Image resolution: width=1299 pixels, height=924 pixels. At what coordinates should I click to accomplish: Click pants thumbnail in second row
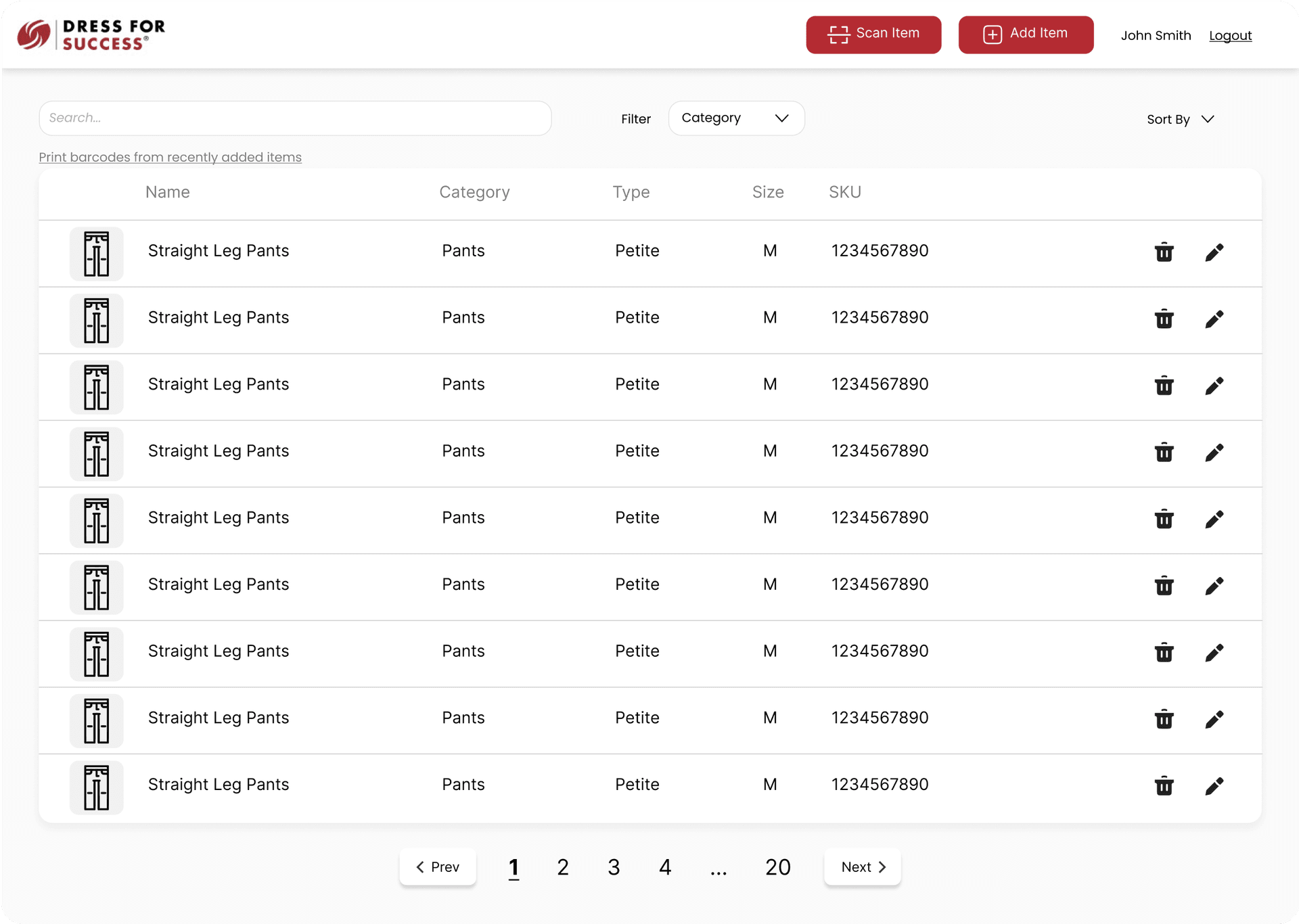96,320
